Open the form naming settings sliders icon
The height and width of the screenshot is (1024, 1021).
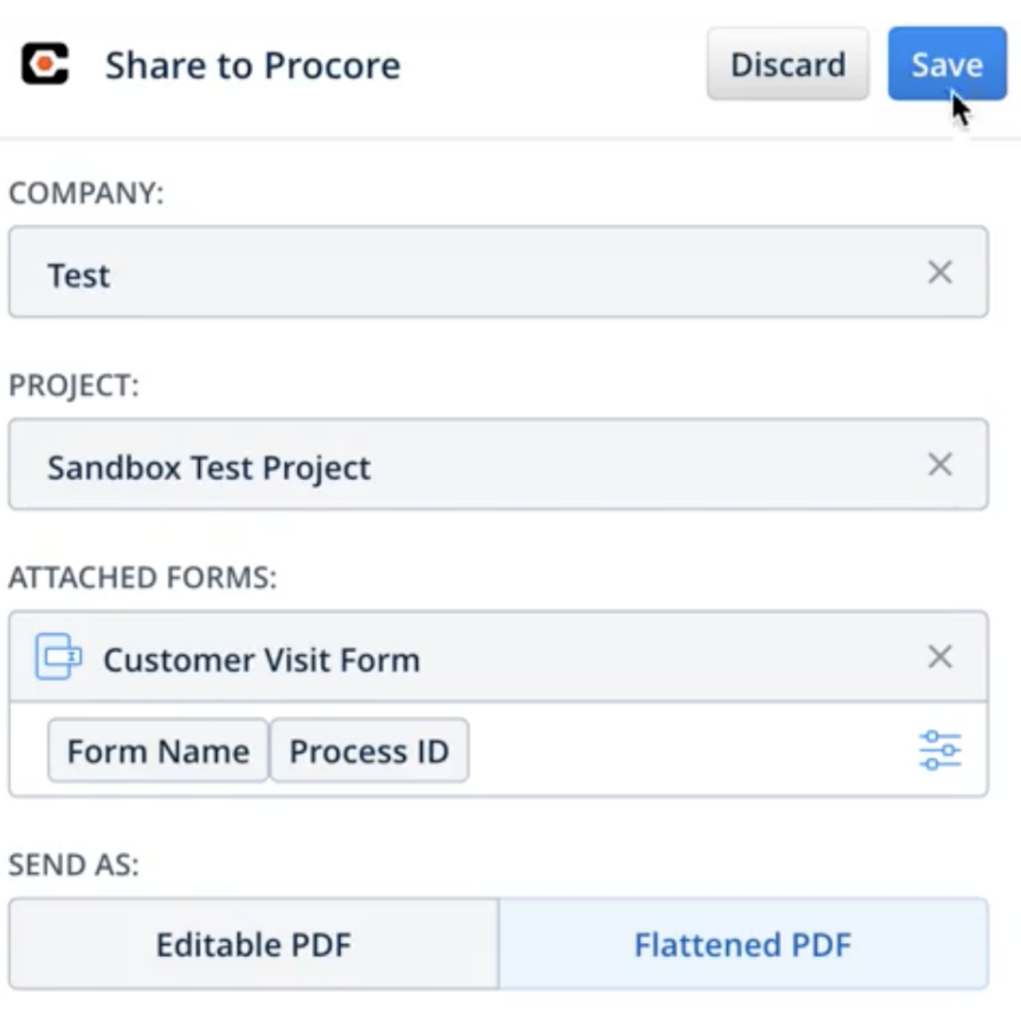point(939,750)
